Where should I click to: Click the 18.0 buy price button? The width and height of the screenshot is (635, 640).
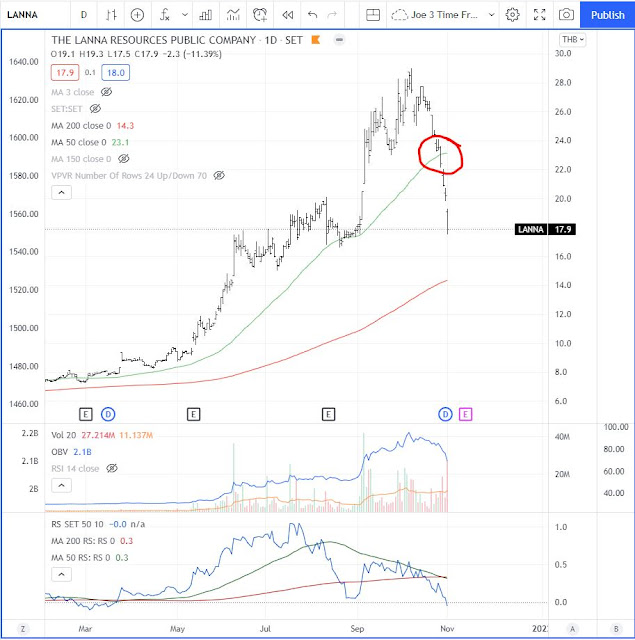click(x=115, y=73)
